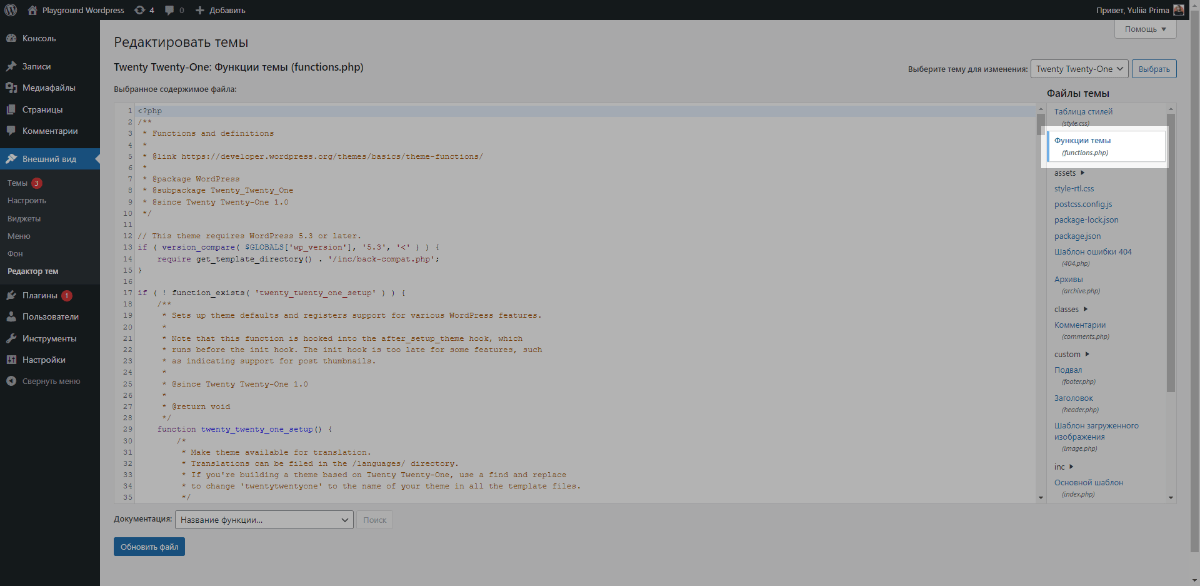Open the comments bubble icon in admin bar
Image resolution: width=1200 pixels, height=586 pixels.
point(173,9)
